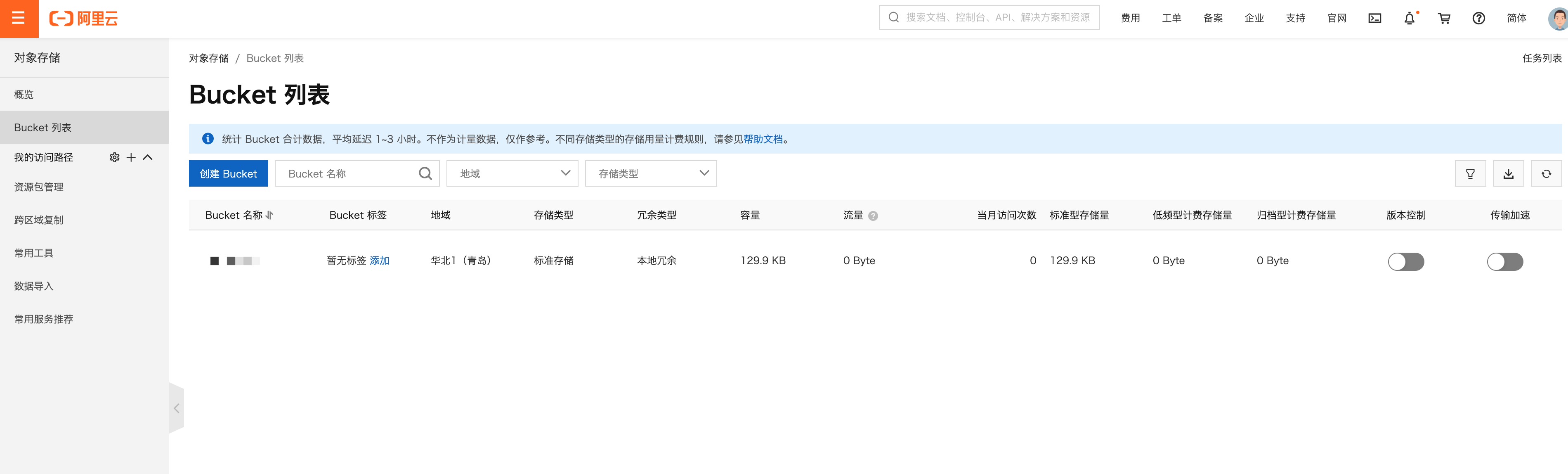
Task: Enable 版本控制 for the bucket
Action: click(1406, 261)
